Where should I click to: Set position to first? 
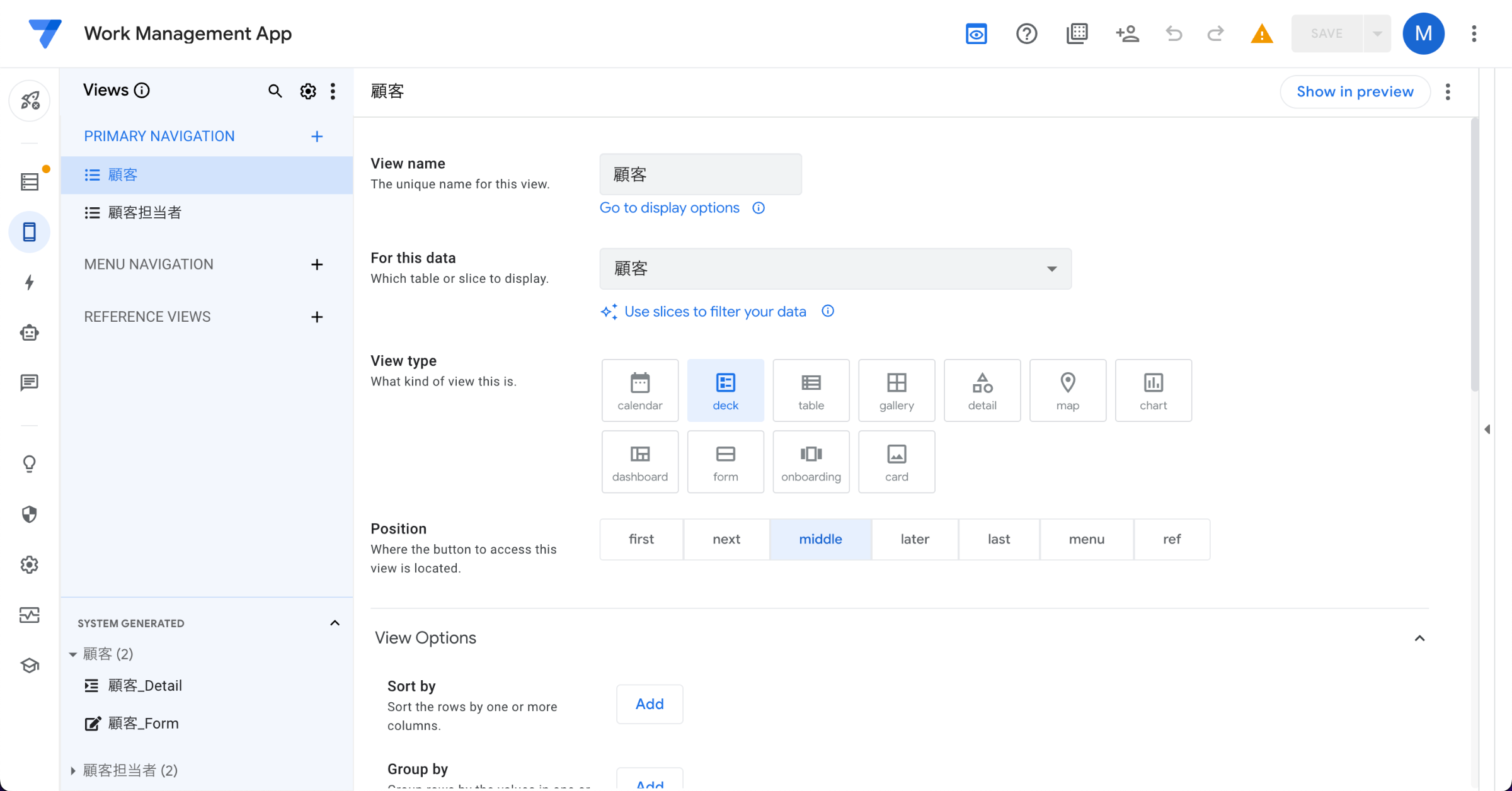tap(641, 539)
